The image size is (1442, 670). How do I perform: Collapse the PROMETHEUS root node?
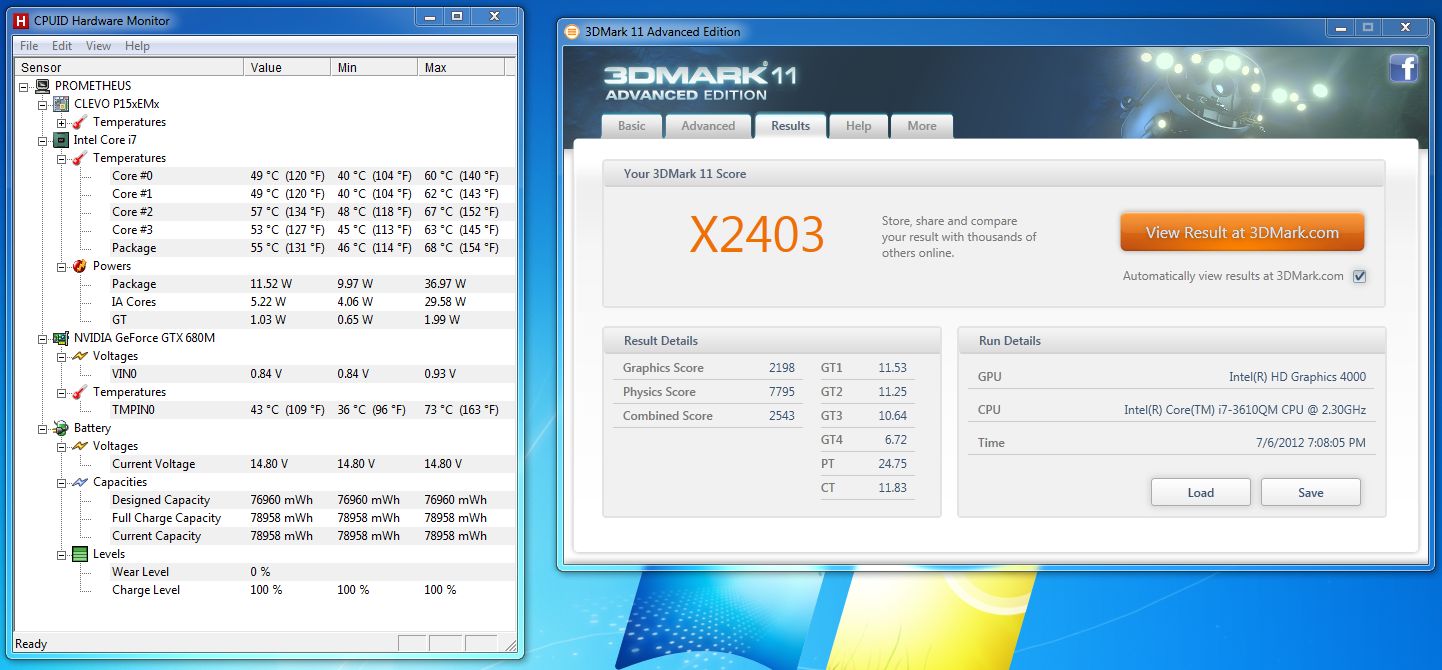(x=24, y=86)
